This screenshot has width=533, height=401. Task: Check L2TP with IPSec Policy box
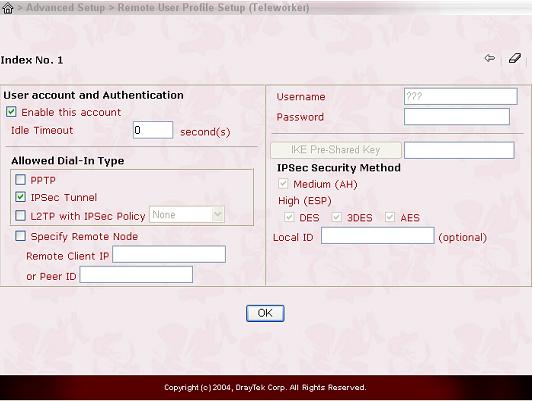[x=20, y=215]
